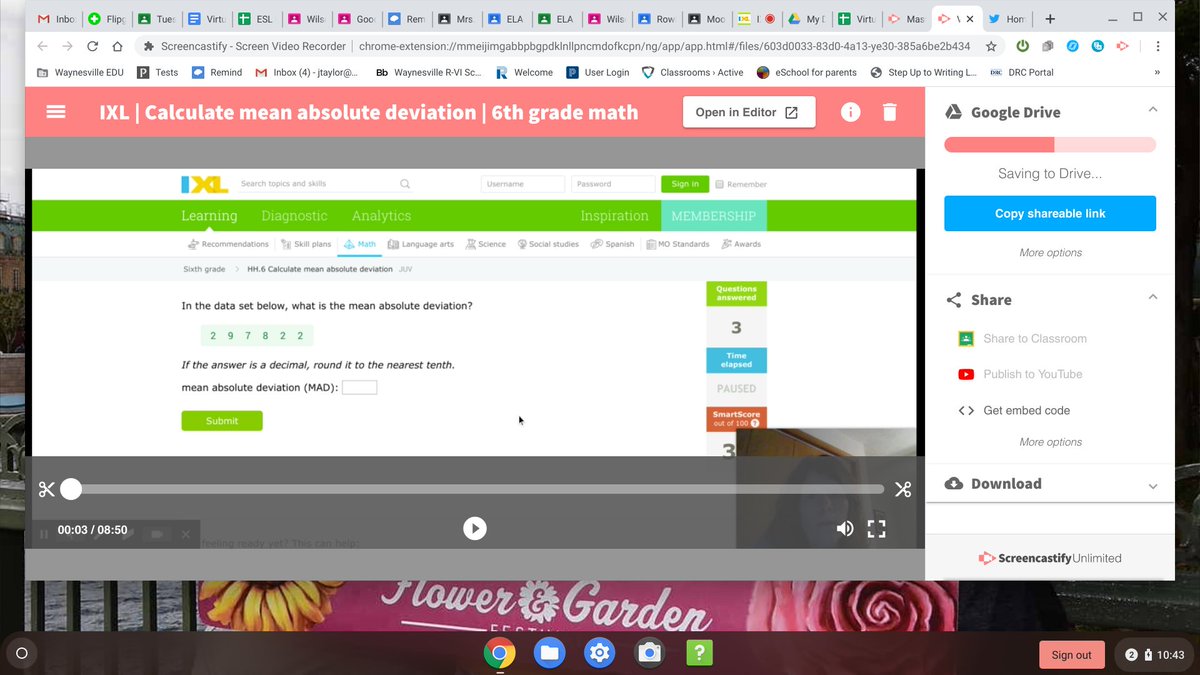Open Settings app from the shelf

[599, 654]
